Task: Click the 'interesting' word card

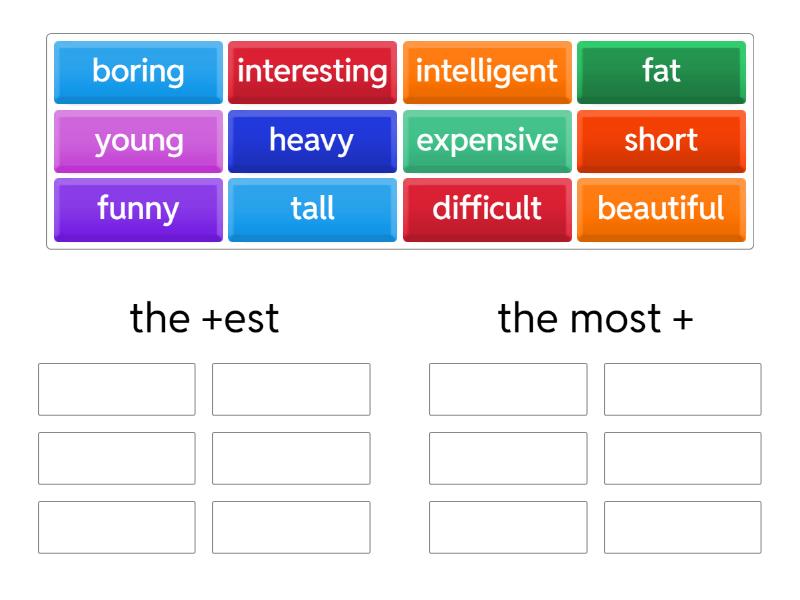Action: click(312, 71)
